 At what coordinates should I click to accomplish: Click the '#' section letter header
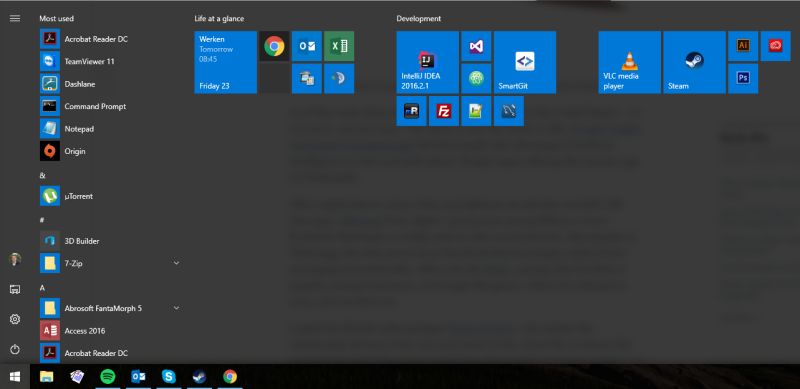42,220
